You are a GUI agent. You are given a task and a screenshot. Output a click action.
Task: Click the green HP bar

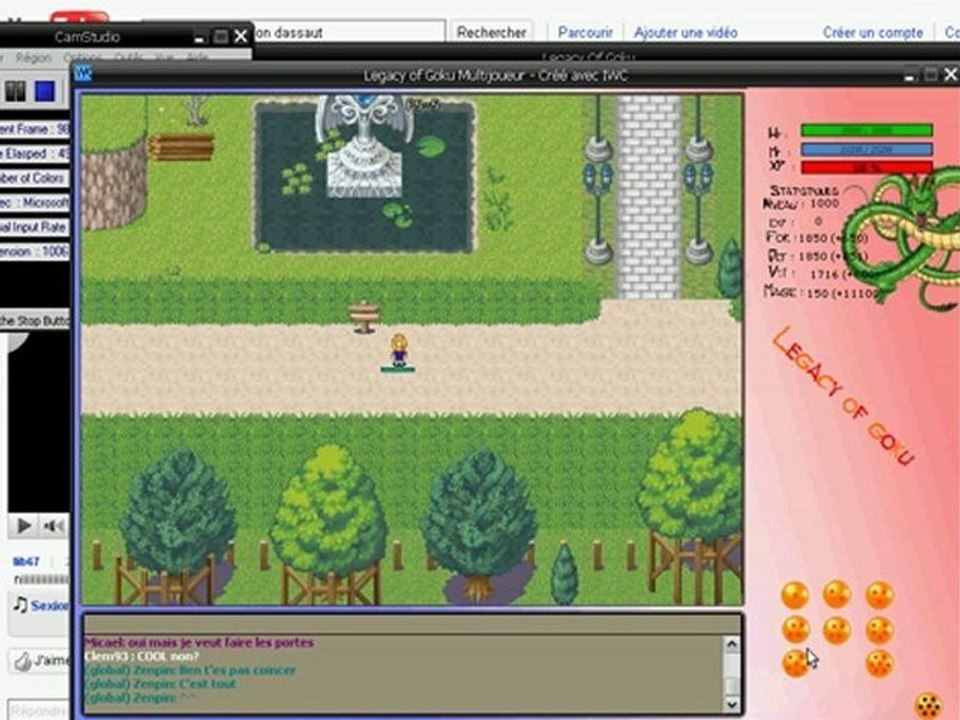tap(866, 130)
